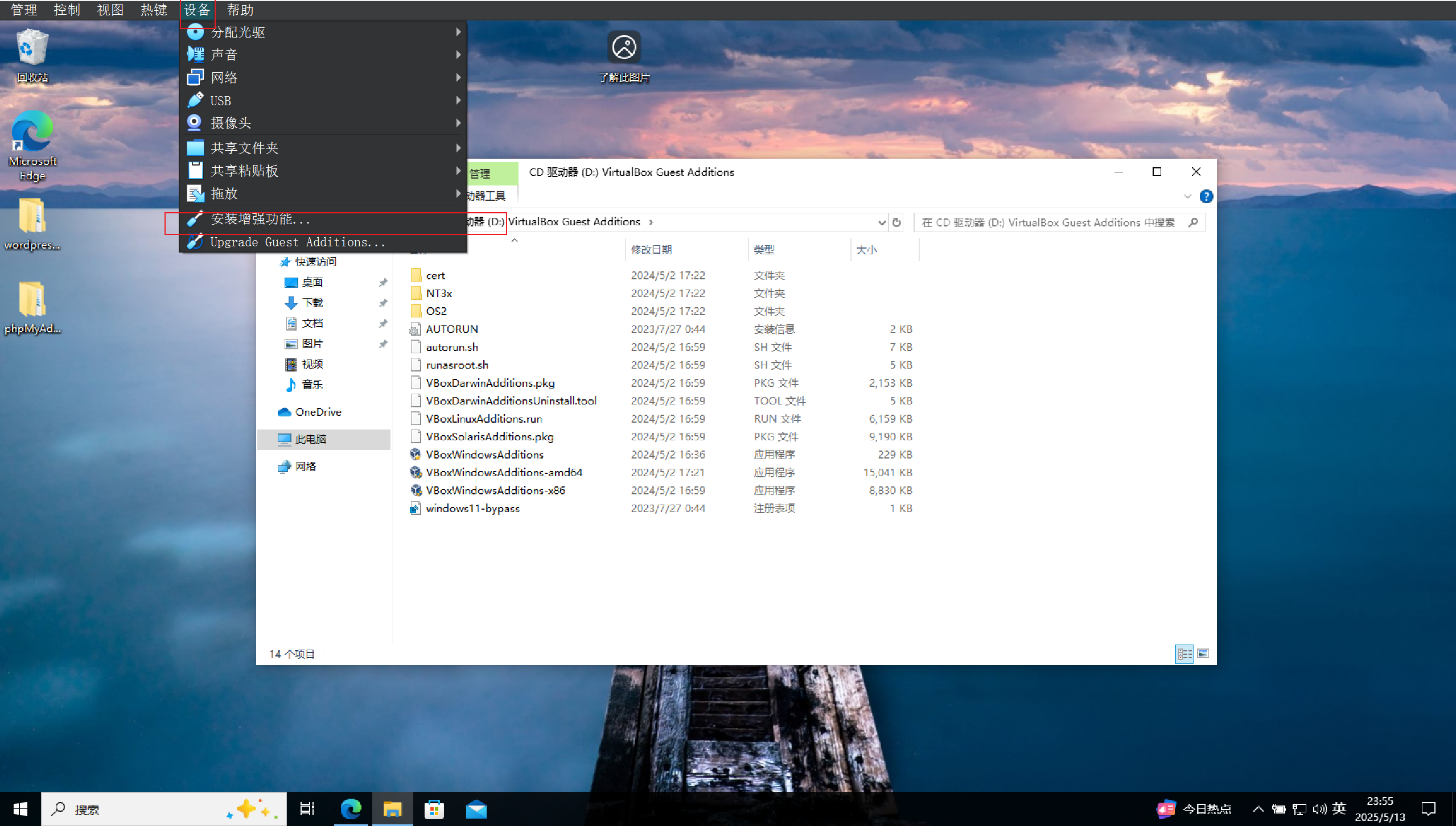Click the Task View taskbar icon
Screen dimensions: 1456x826
307,809
